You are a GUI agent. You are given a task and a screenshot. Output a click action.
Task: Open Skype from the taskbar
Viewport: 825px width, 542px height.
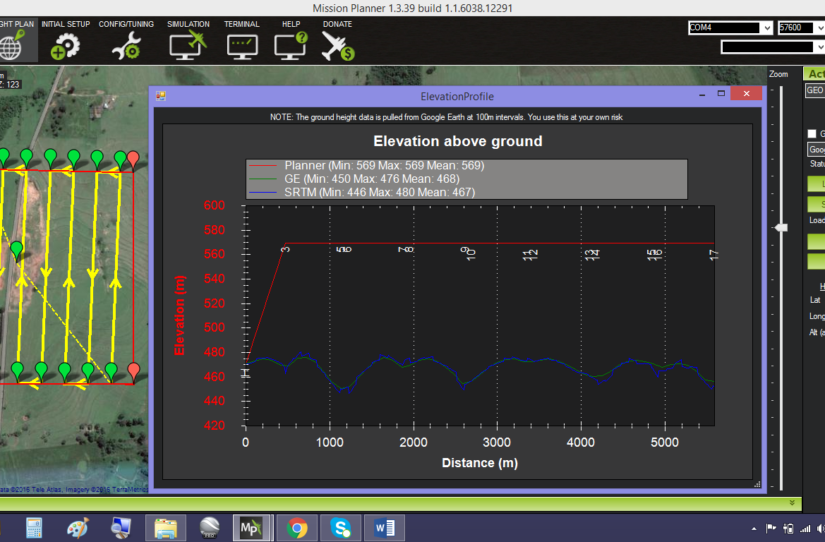click(x=340, y=528)
